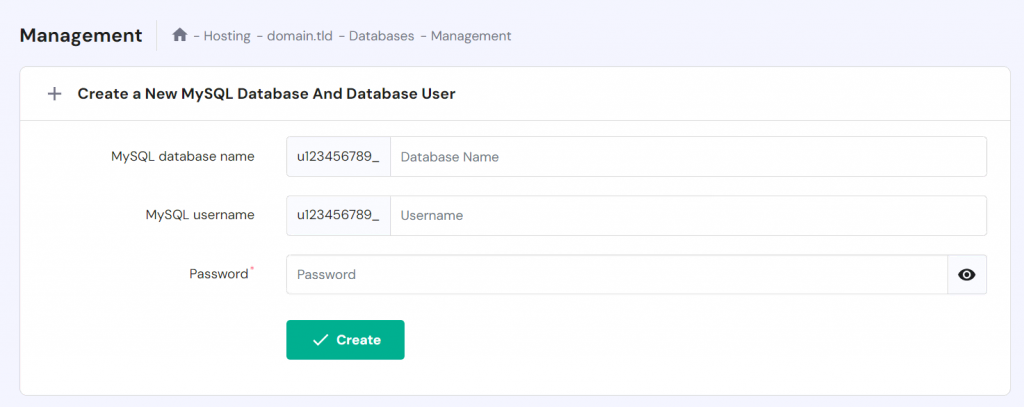This screenshot has width=1024, height=407.
Task: Open the Hosting breadcrumb link
Action: tap(227, 36)
